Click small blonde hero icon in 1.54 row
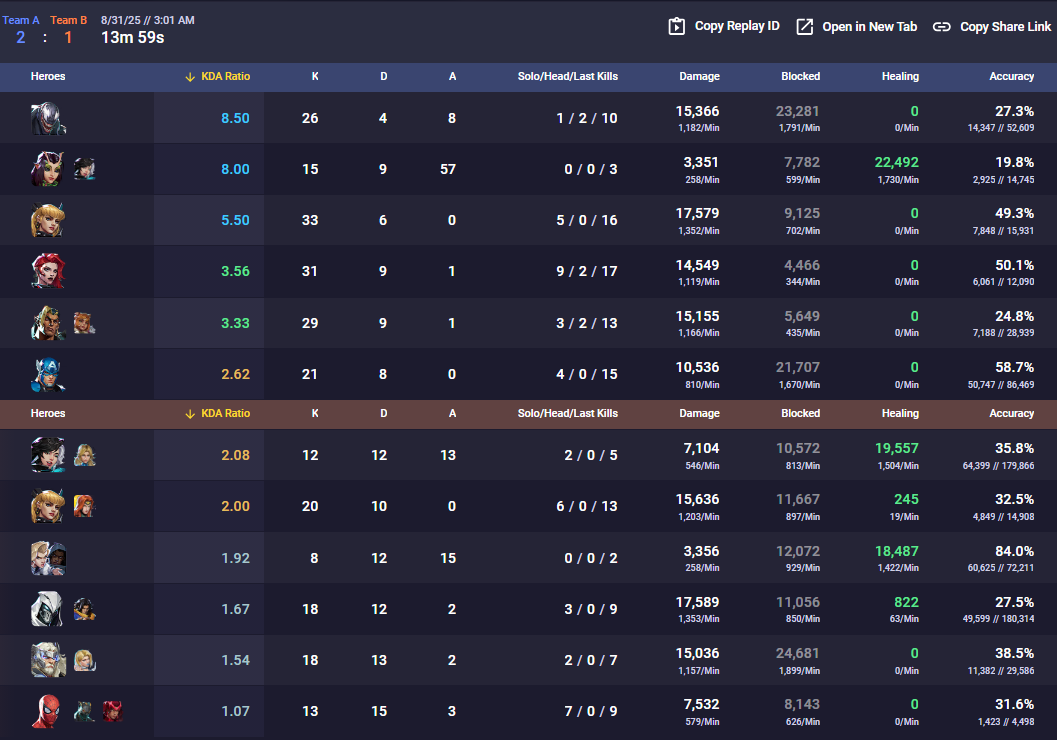The width and height of the screenshot is (1057, 740). [84, 660]
